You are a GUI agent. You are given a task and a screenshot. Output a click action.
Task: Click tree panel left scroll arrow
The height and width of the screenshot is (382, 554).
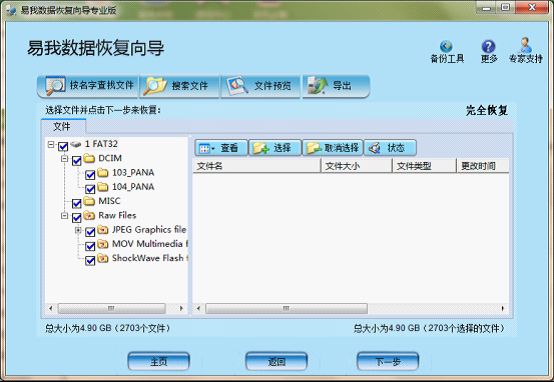51,308
